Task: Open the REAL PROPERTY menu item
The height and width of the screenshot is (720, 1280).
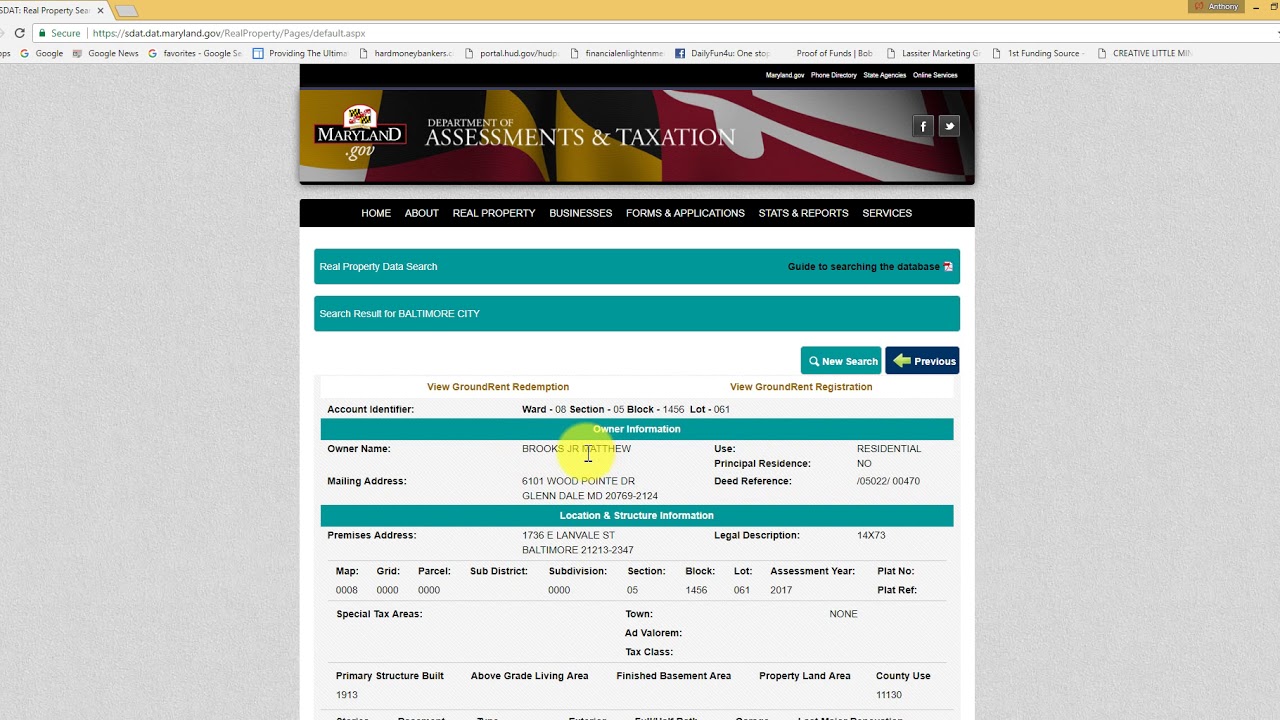Action: click(494, 213)
